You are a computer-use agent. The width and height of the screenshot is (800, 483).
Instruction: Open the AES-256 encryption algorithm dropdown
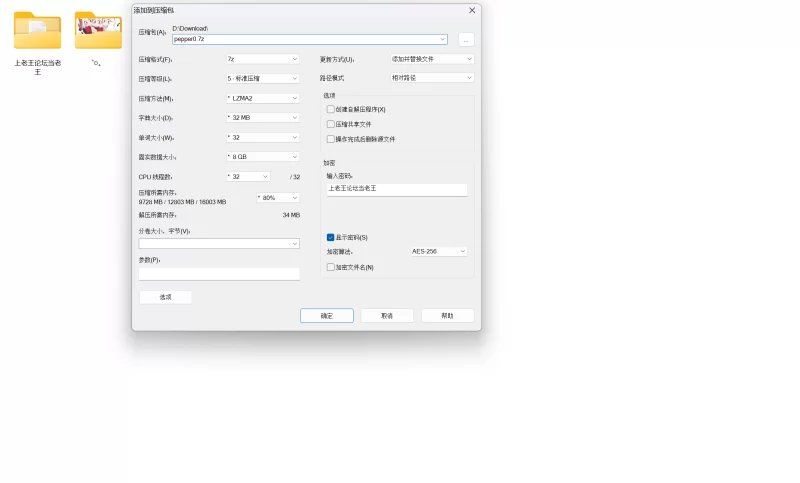[x=439, y=251]
